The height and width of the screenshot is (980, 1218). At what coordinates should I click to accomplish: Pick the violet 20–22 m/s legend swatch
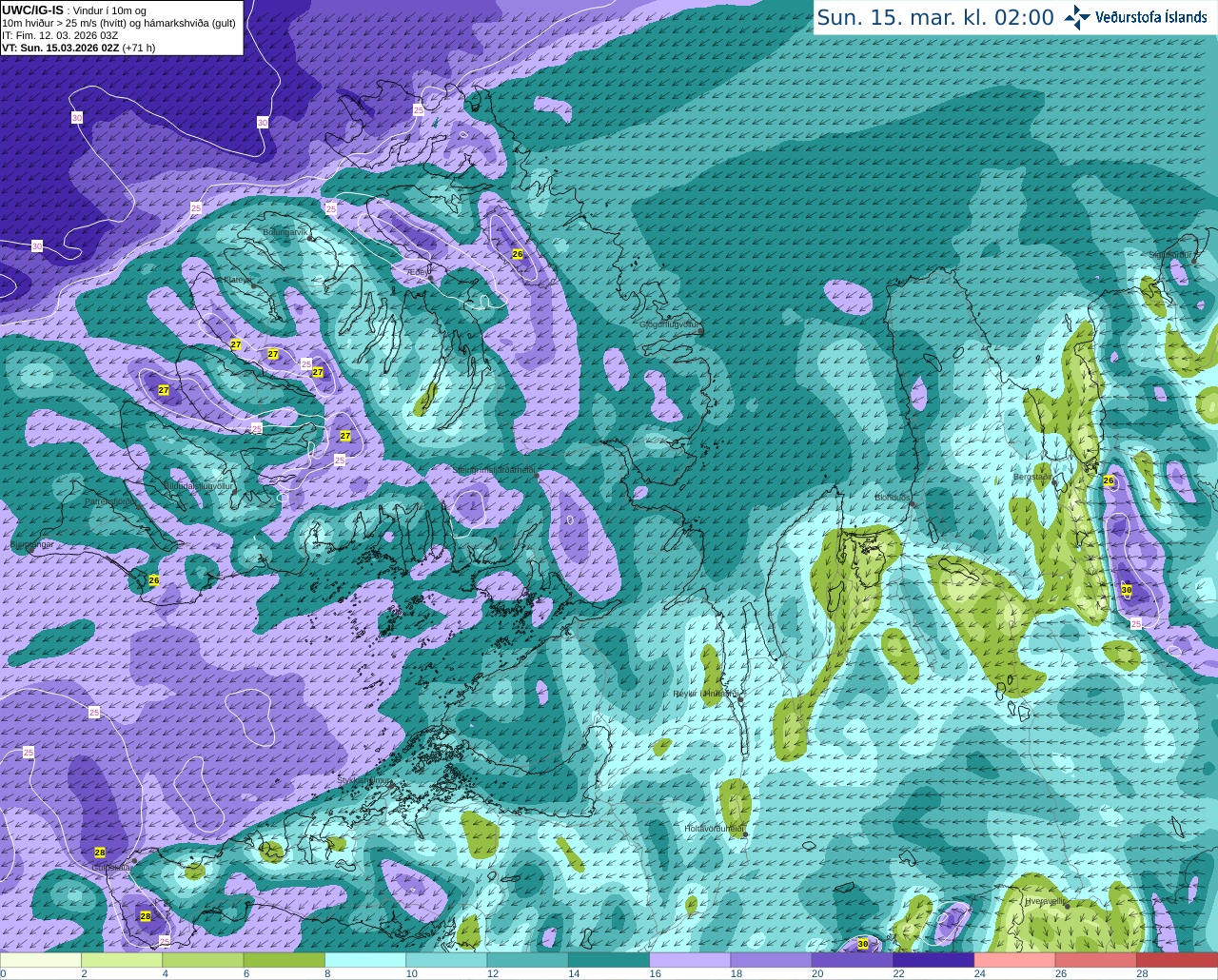(x=853, y=960)
